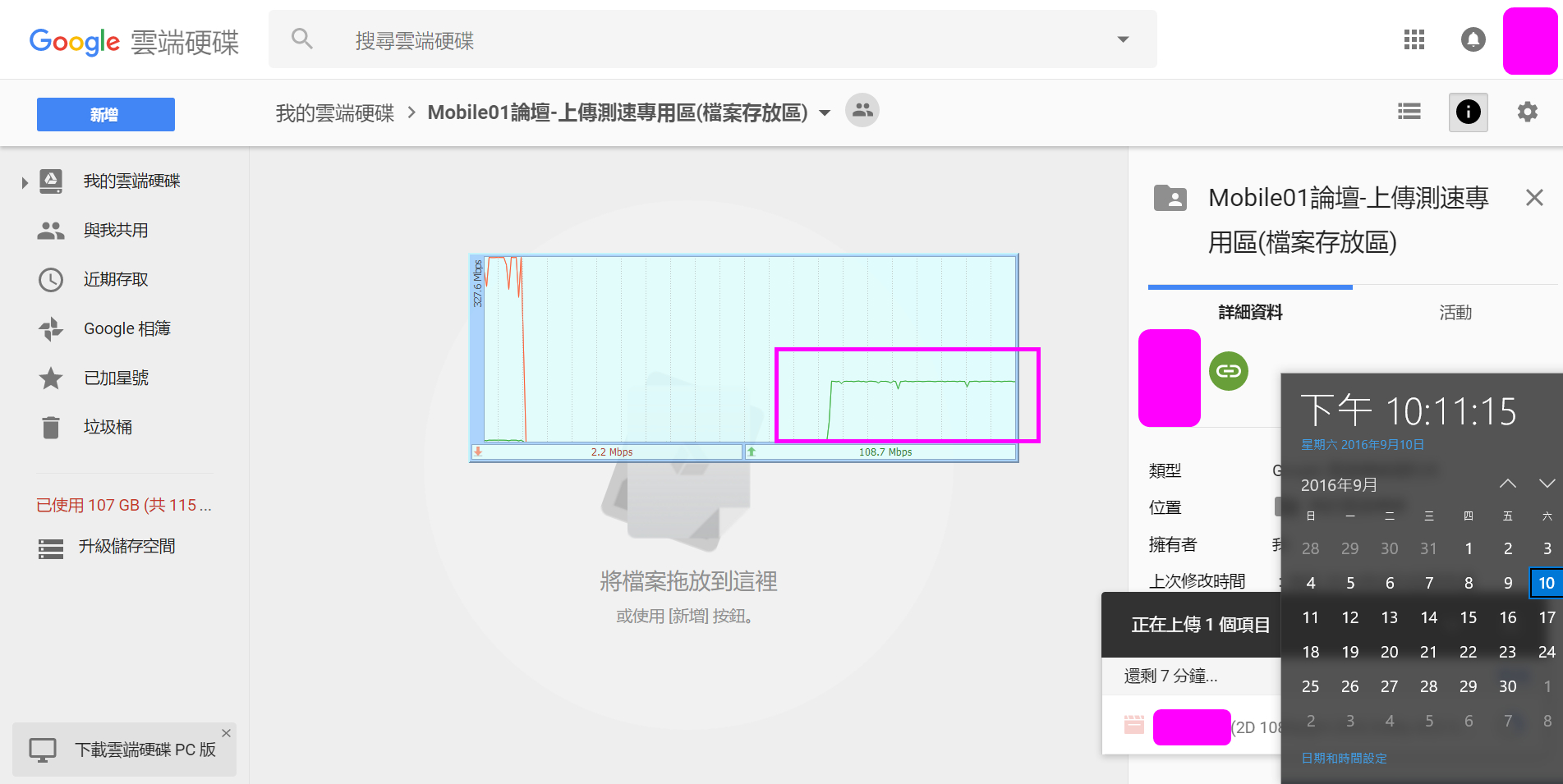Click the Google Photos pinwheel icon
The image size is (1563, 784).
(x=51, y=329)
